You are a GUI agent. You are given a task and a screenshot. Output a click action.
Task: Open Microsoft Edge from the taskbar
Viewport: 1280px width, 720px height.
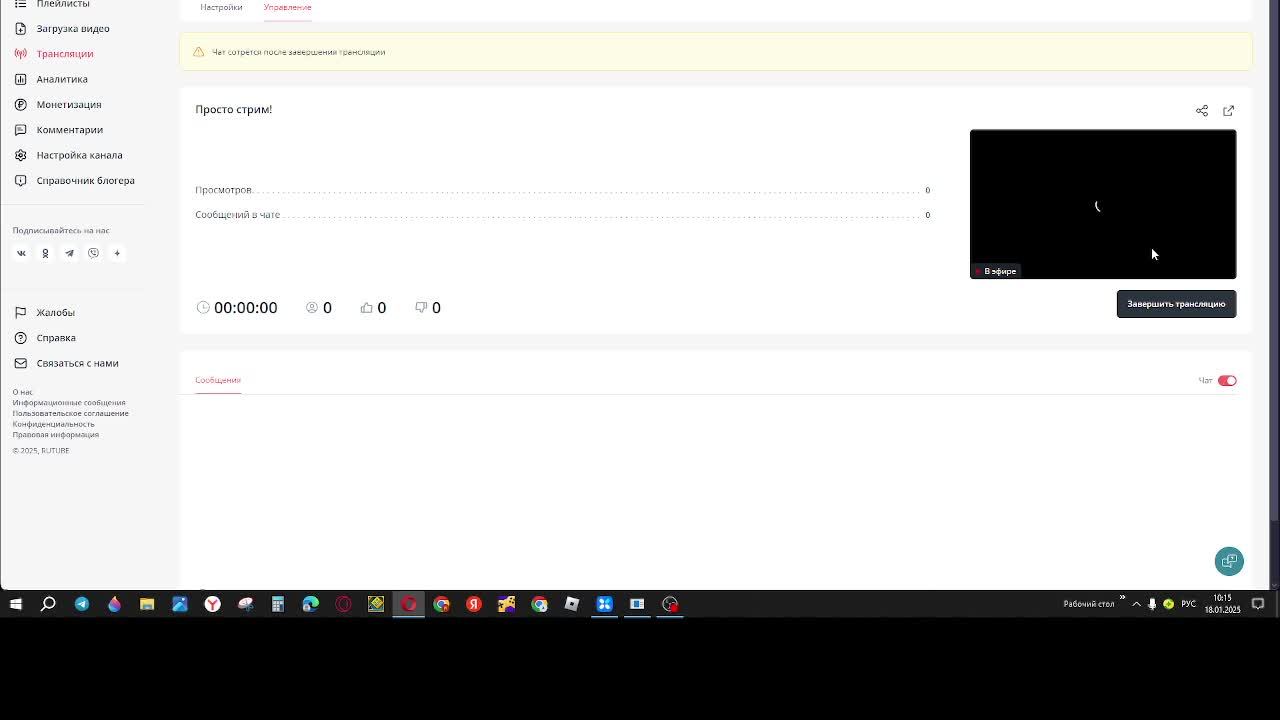[310, 604]
